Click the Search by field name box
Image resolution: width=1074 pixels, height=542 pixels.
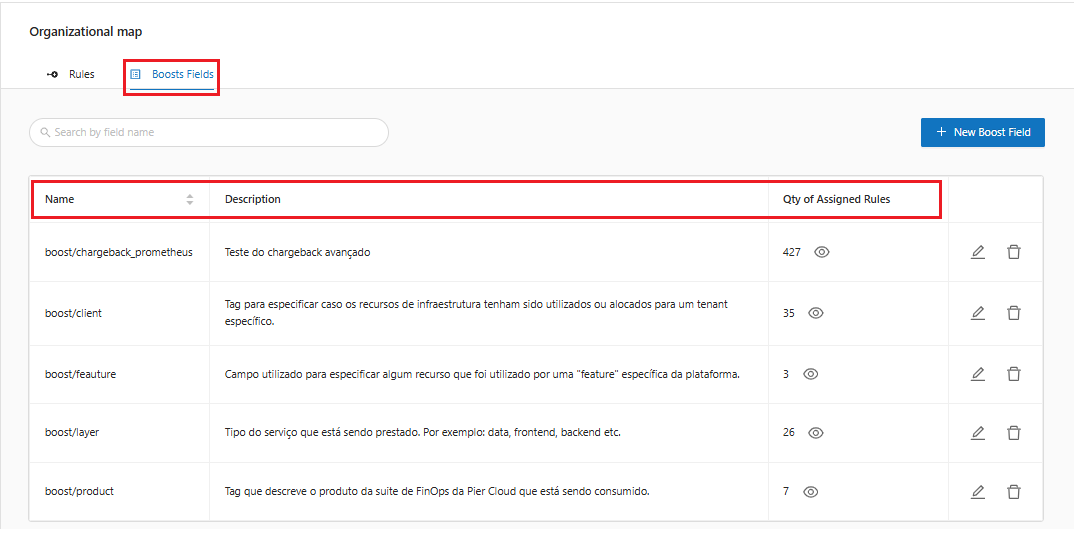[x=209, y=132]
